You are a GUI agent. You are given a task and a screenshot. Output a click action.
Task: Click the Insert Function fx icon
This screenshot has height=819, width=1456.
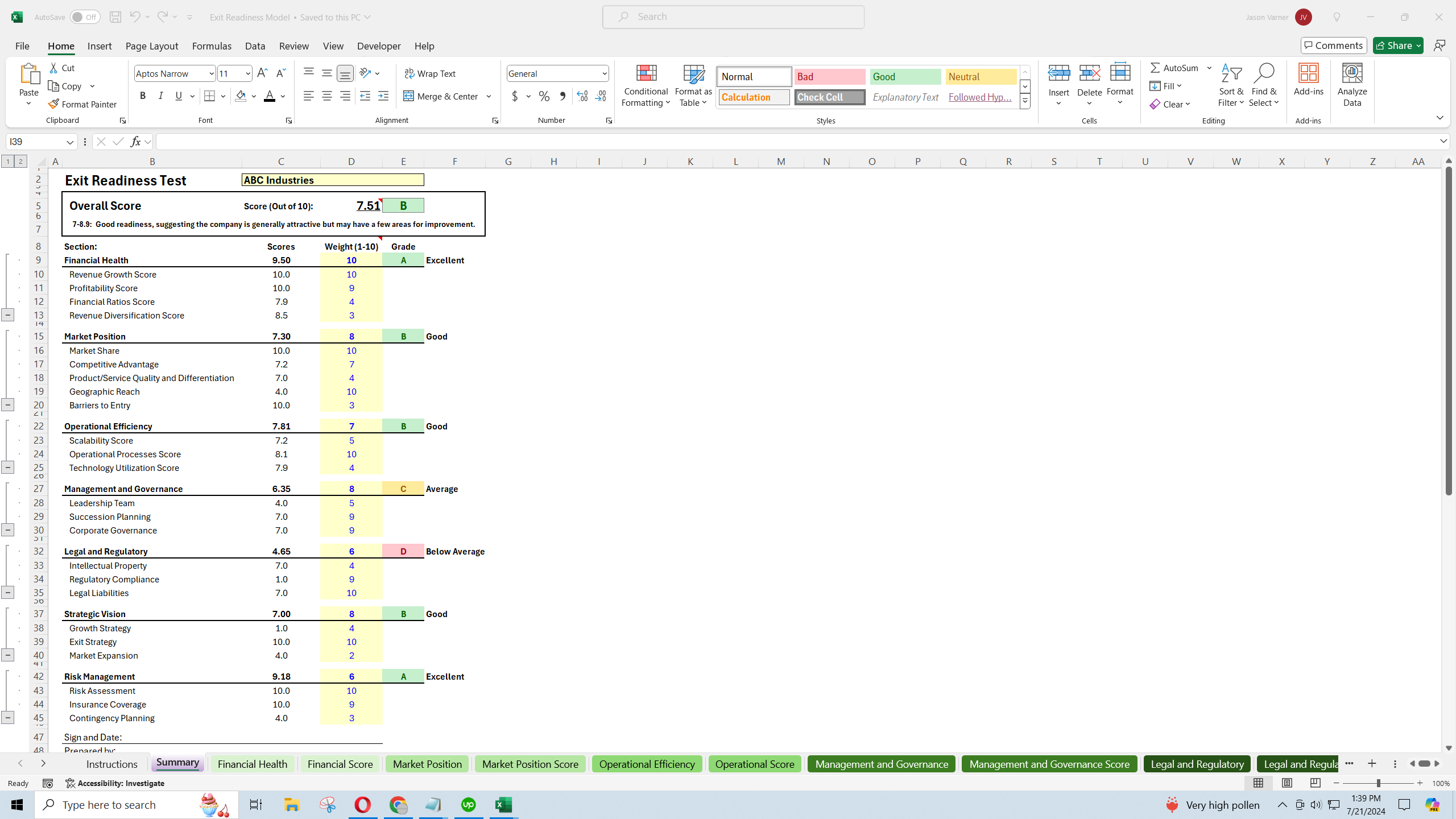click(x=135, y=142)
